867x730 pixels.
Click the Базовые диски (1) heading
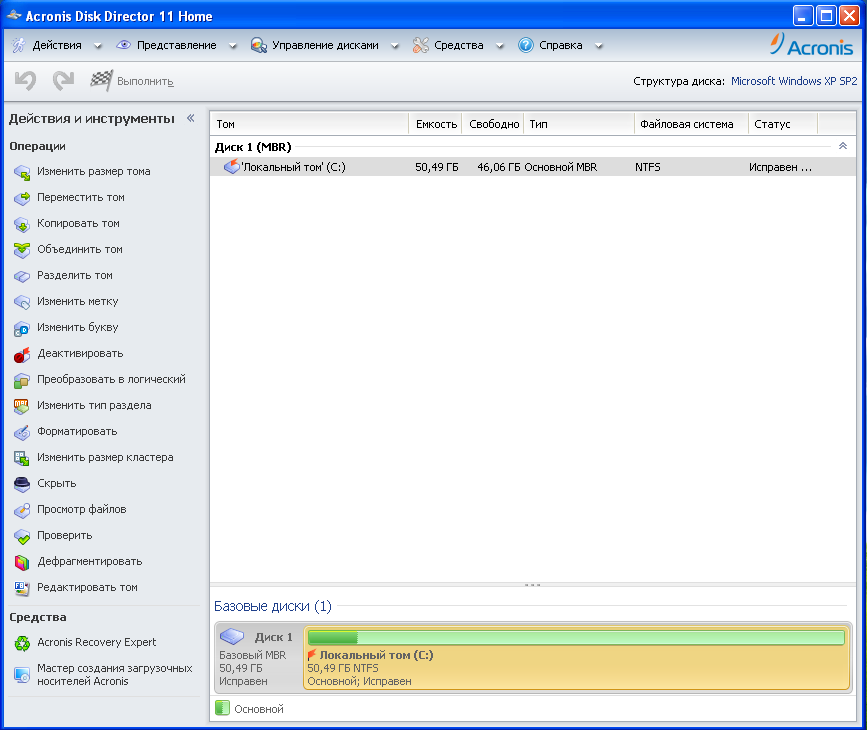273,606
